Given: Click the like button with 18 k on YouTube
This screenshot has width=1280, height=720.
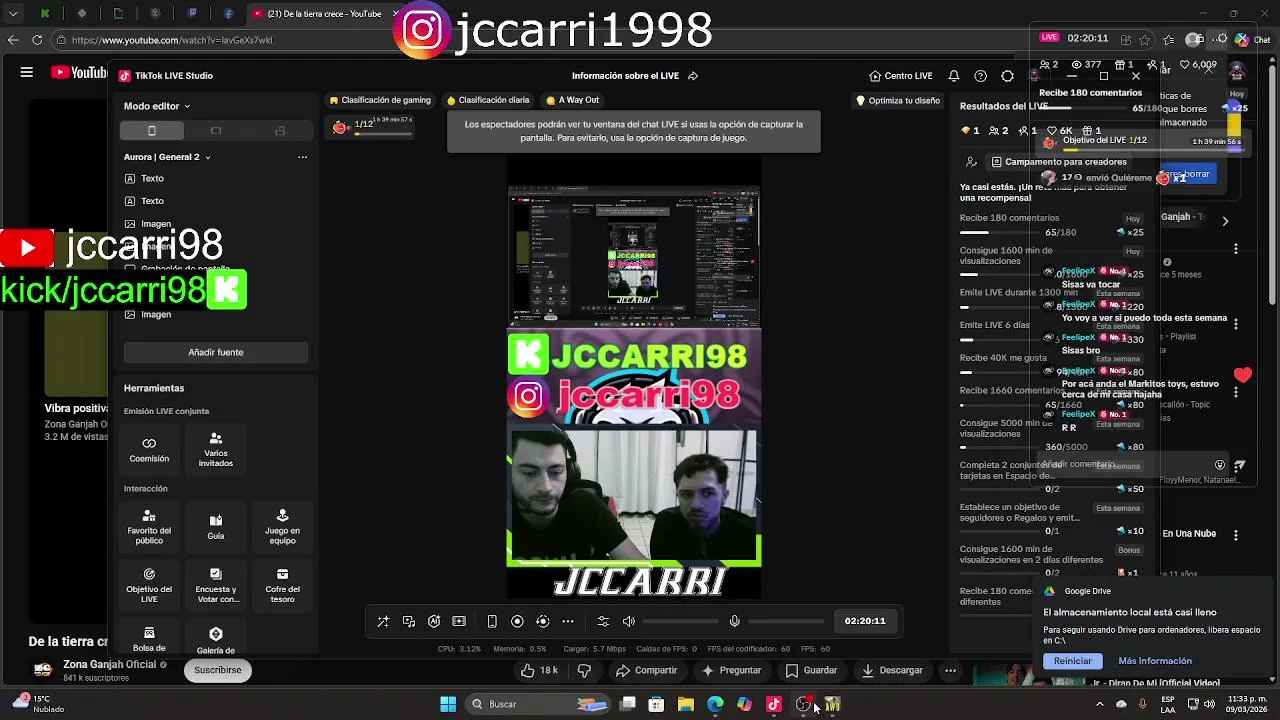Looking at the screenshot, I should (539, 670).
